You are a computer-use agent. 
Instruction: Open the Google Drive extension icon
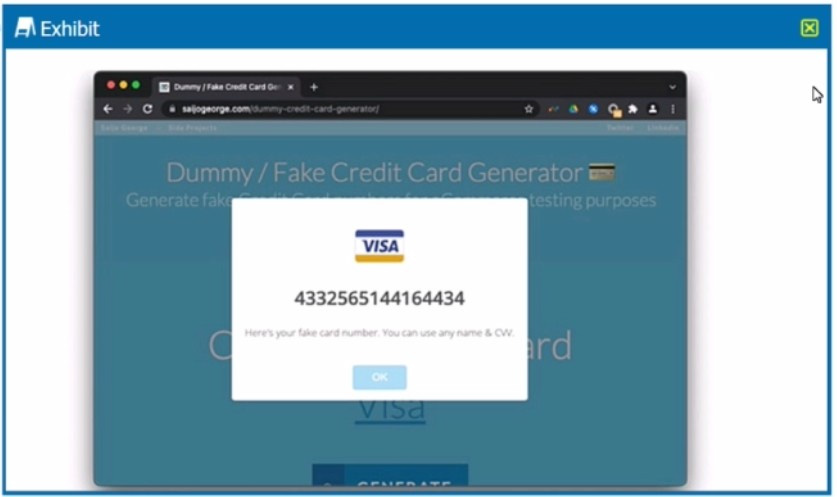tap(573, 109)
